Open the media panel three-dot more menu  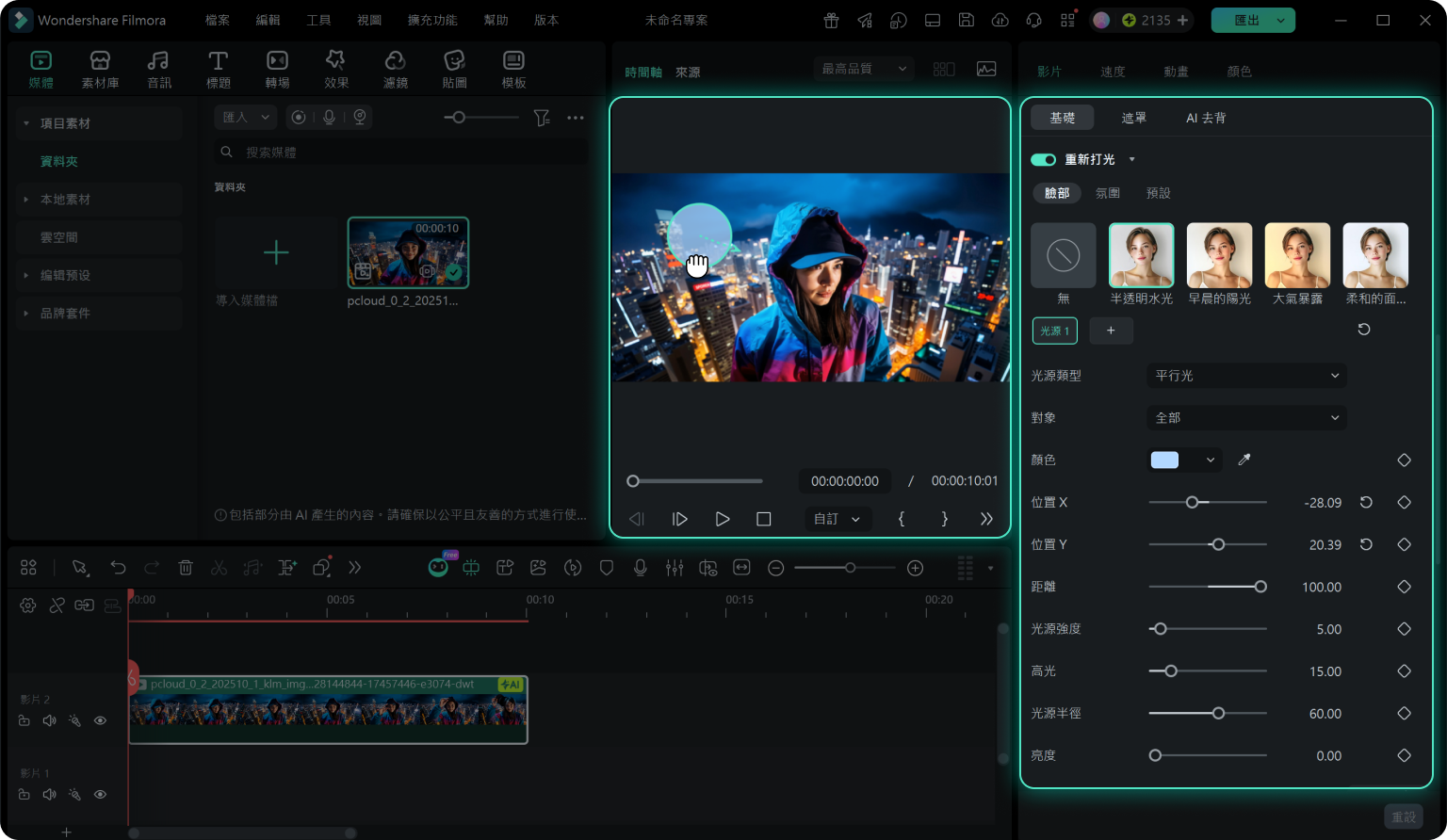coord(576,118)
